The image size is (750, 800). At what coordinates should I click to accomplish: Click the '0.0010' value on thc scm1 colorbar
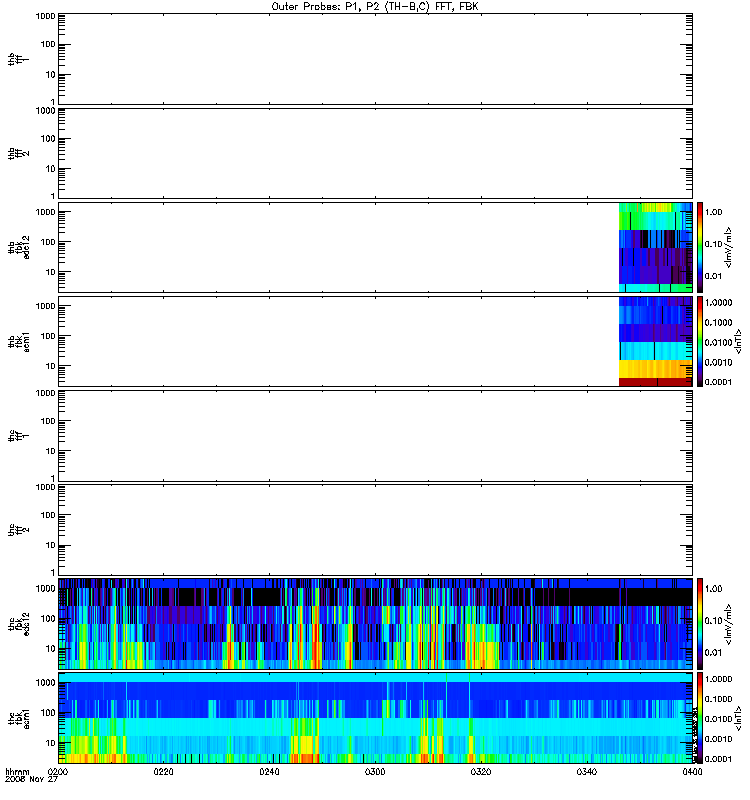tap(718, 739)
